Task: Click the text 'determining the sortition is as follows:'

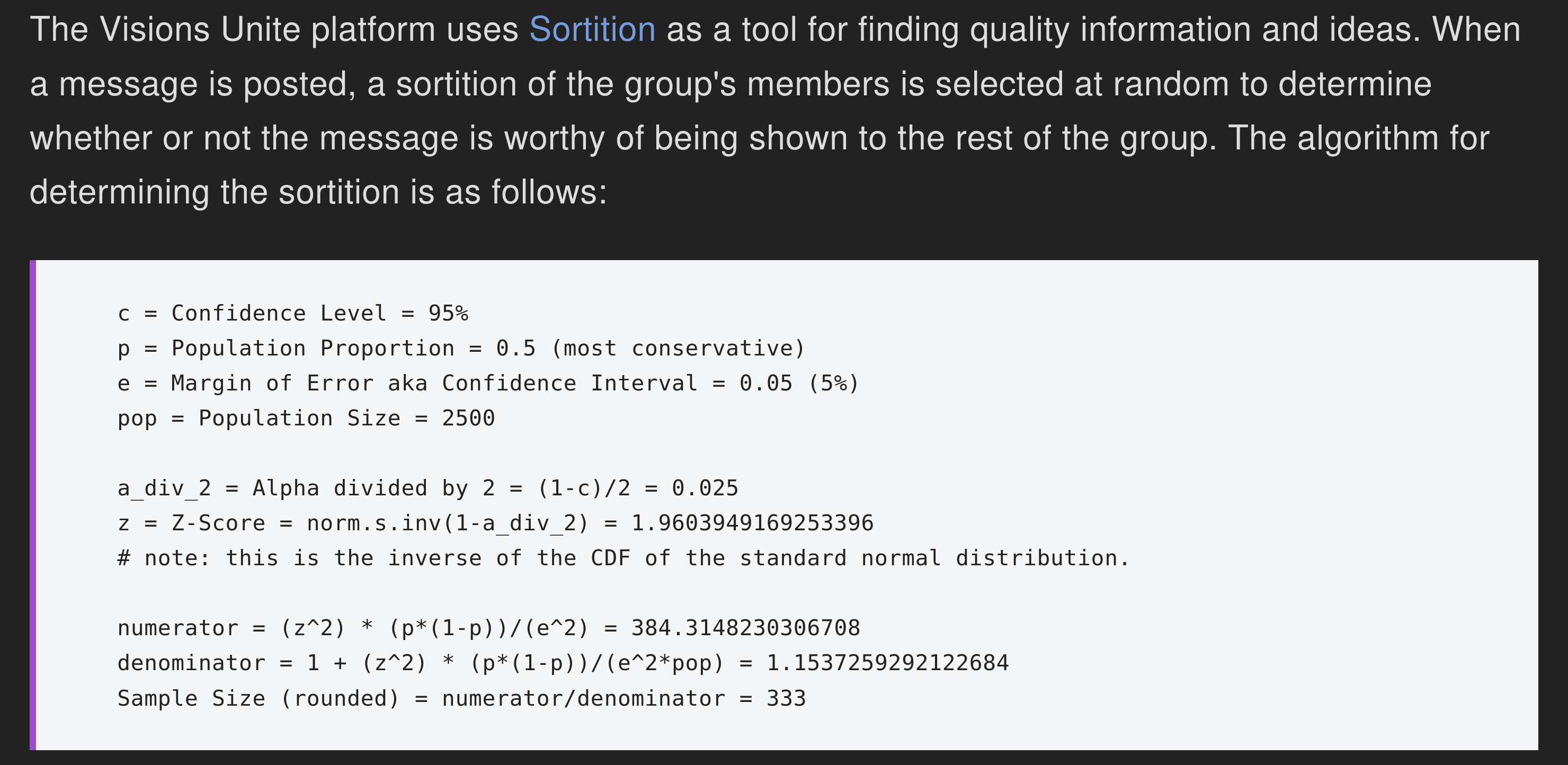Action: 318,192
